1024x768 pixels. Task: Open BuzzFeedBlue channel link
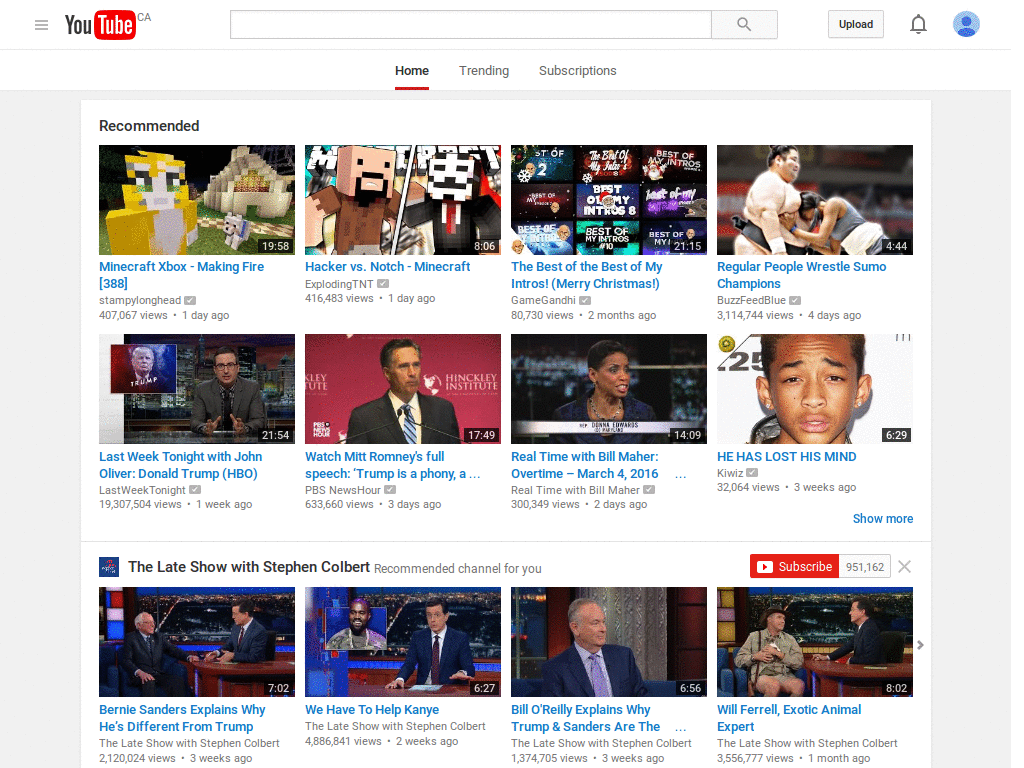751,300
